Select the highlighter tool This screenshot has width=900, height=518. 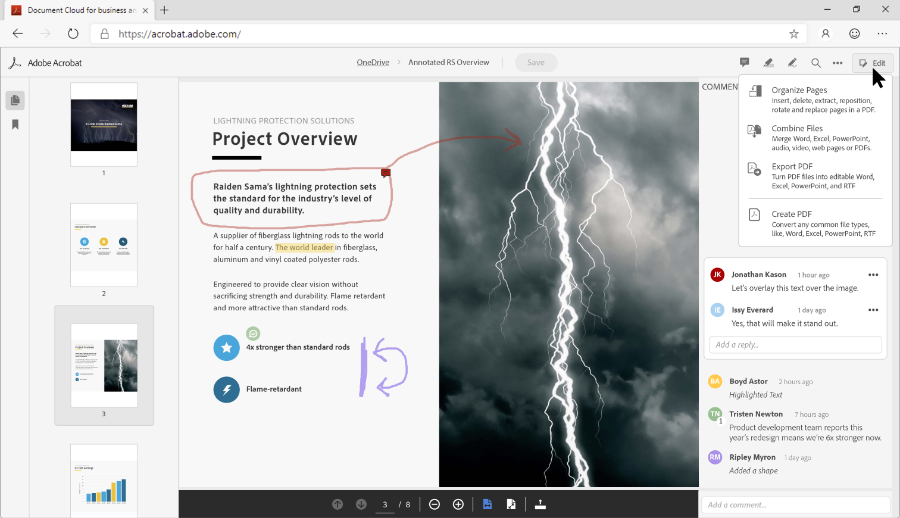click(768, 63)
